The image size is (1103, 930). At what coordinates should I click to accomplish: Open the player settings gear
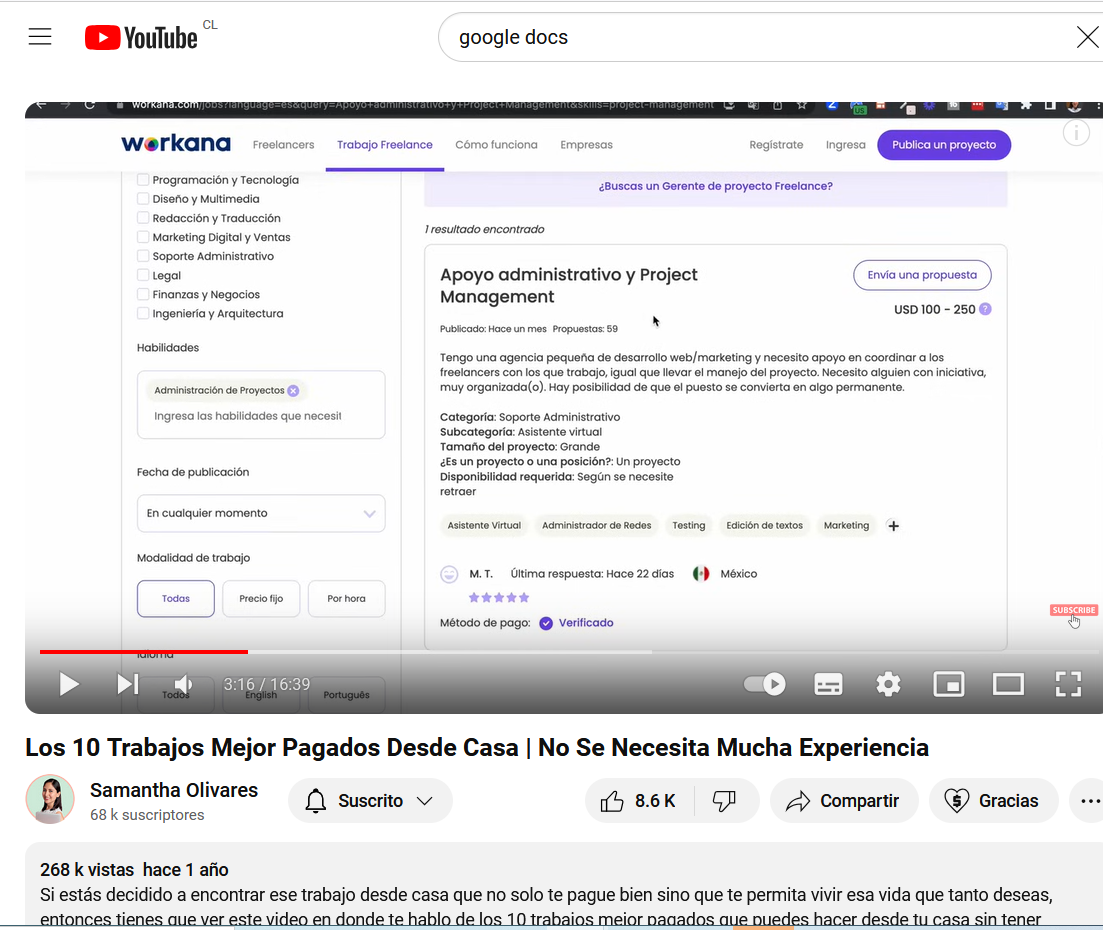pos(888,684)
